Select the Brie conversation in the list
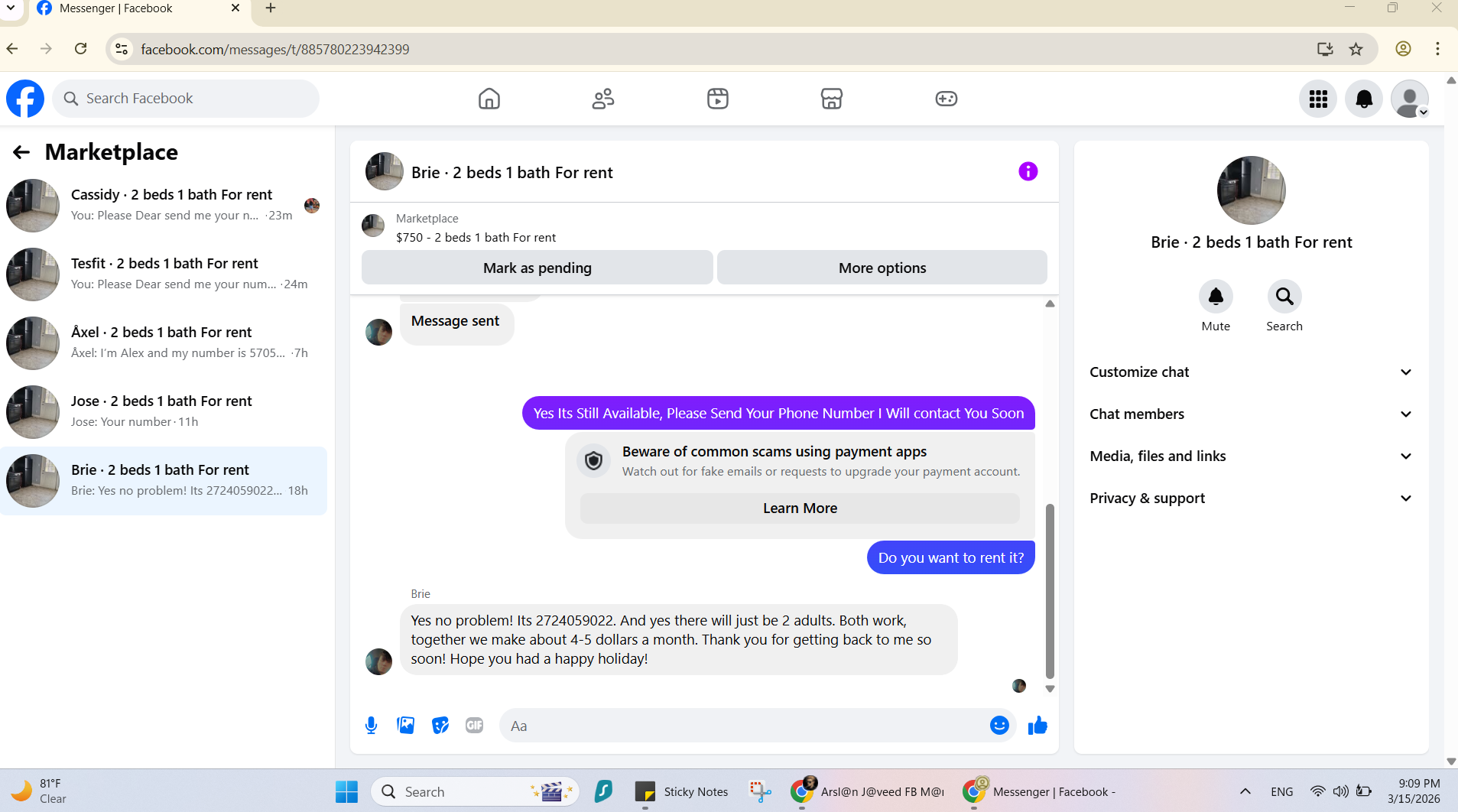Screen dimensions: 1458x812 click(164, 481)
